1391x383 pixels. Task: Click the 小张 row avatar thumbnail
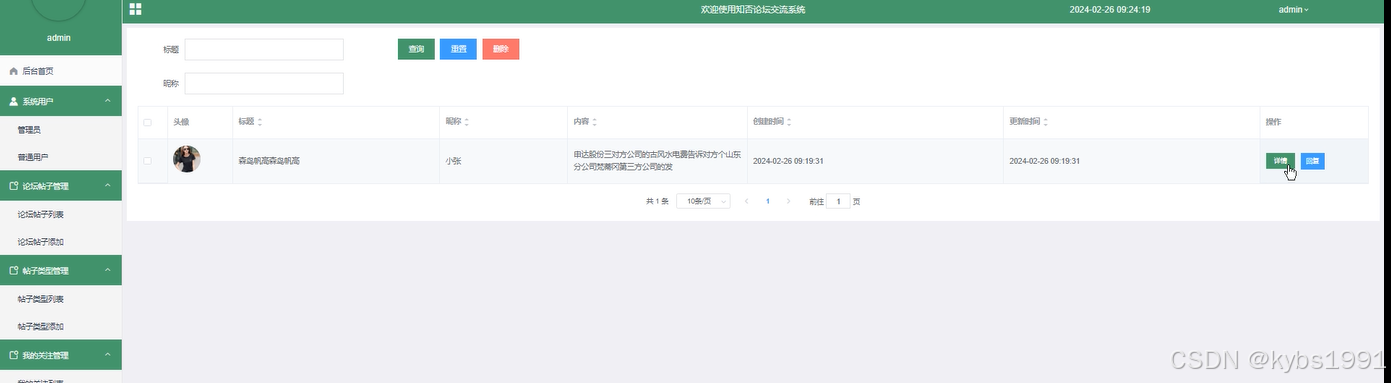click(187, 159)
